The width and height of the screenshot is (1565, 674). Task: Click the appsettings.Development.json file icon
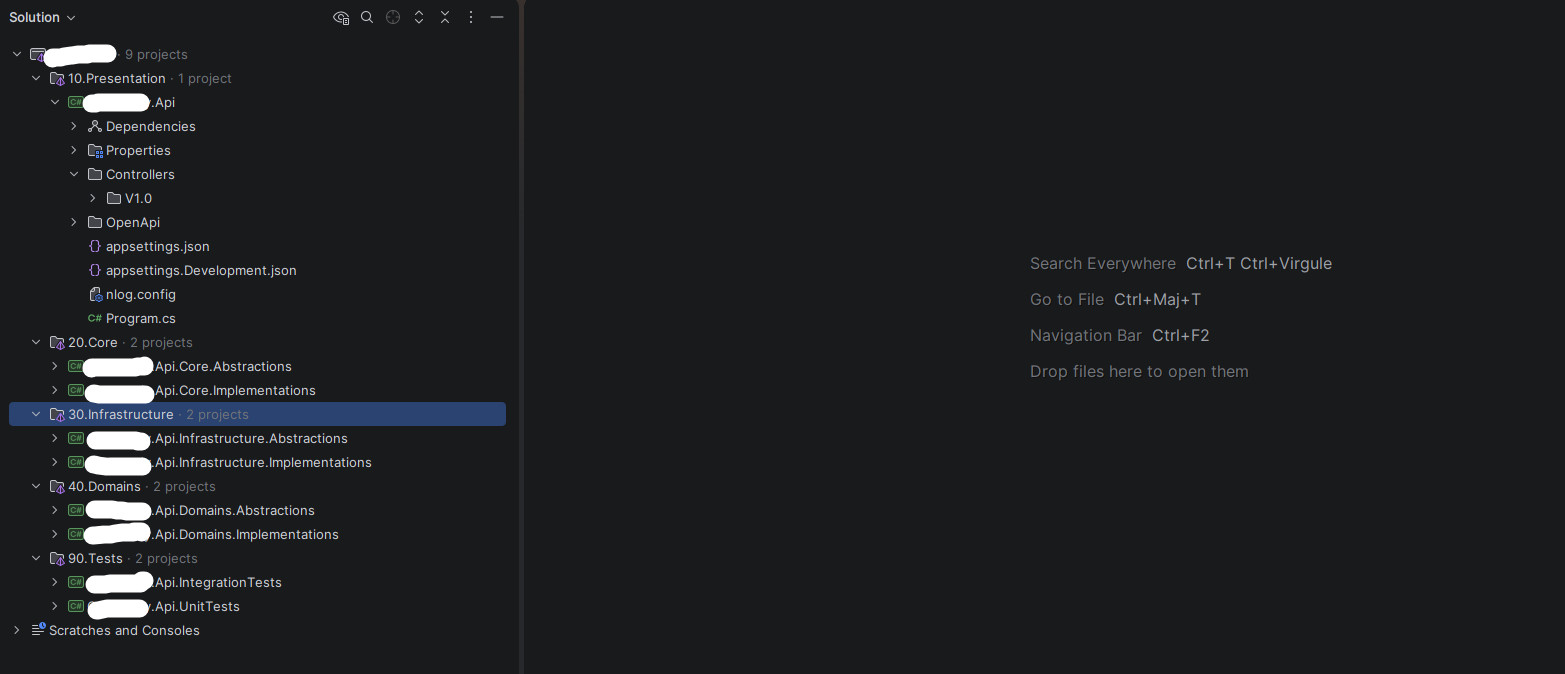click(95, 270)
